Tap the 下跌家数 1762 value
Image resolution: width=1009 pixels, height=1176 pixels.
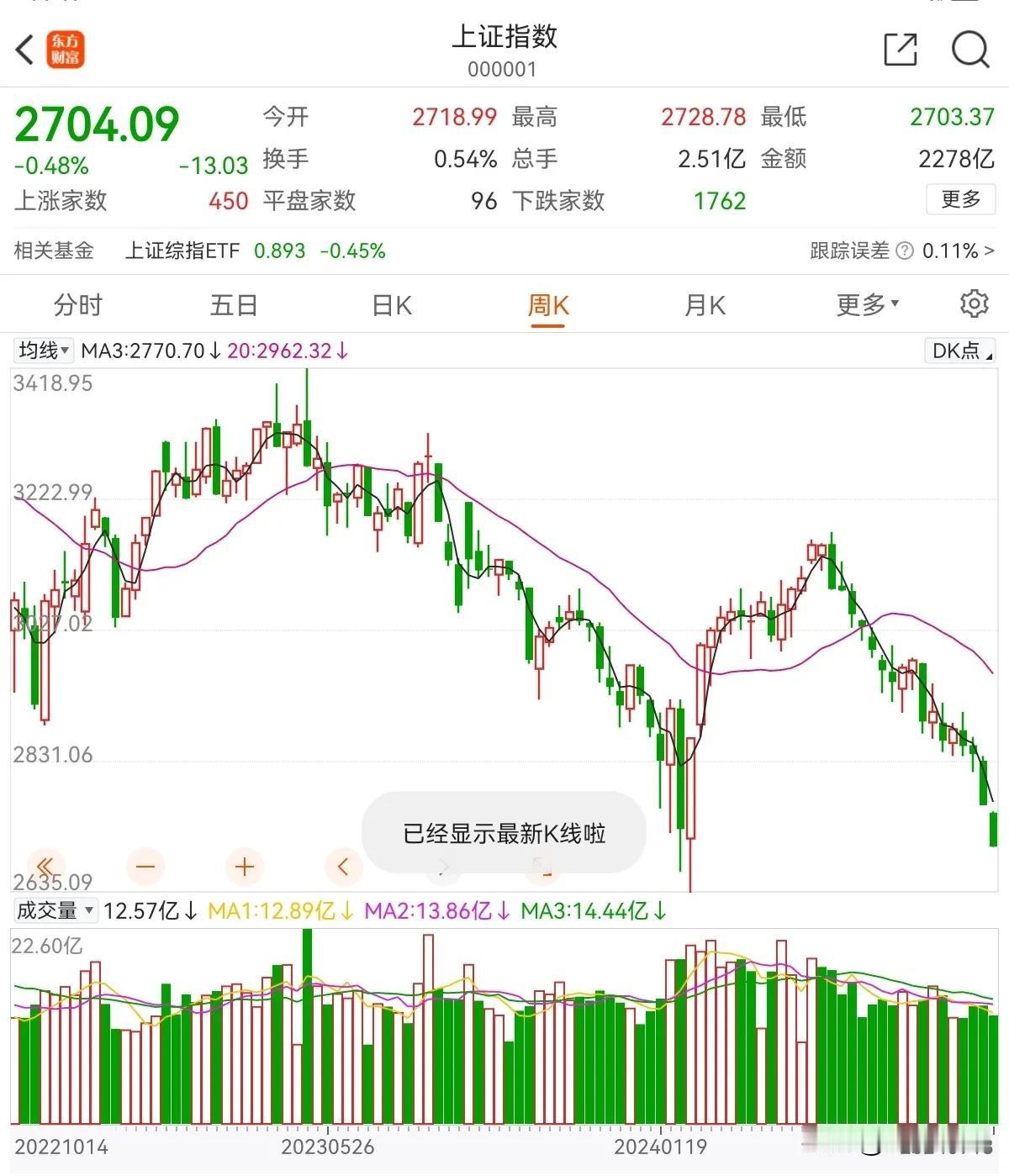(x=720, y=201)
